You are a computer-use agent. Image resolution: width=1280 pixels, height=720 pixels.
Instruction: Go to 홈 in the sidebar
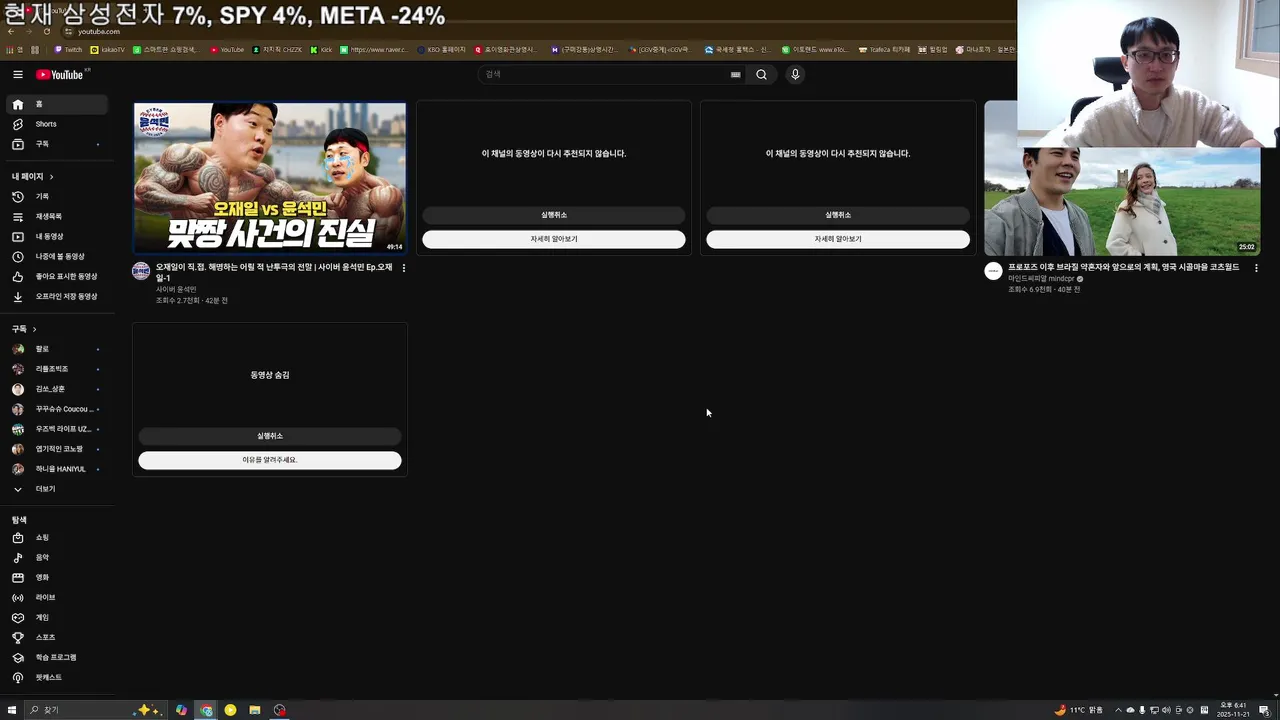click(58, 104)
